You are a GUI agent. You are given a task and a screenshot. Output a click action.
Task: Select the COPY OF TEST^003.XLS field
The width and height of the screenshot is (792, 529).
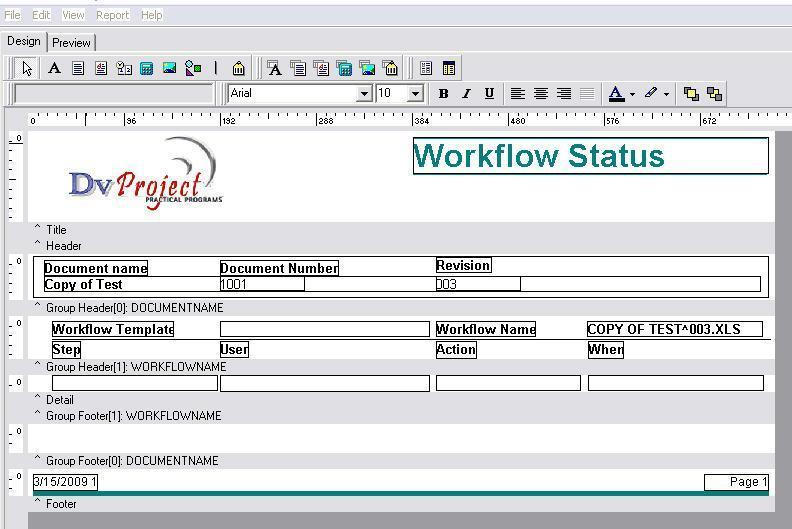(x=675, y=329)
